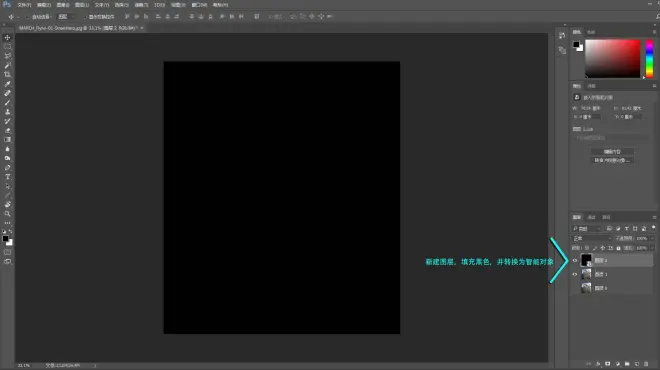This screenshot has height=370, width=660.
Task: Click the add layer mask icon
Action: 607,364
